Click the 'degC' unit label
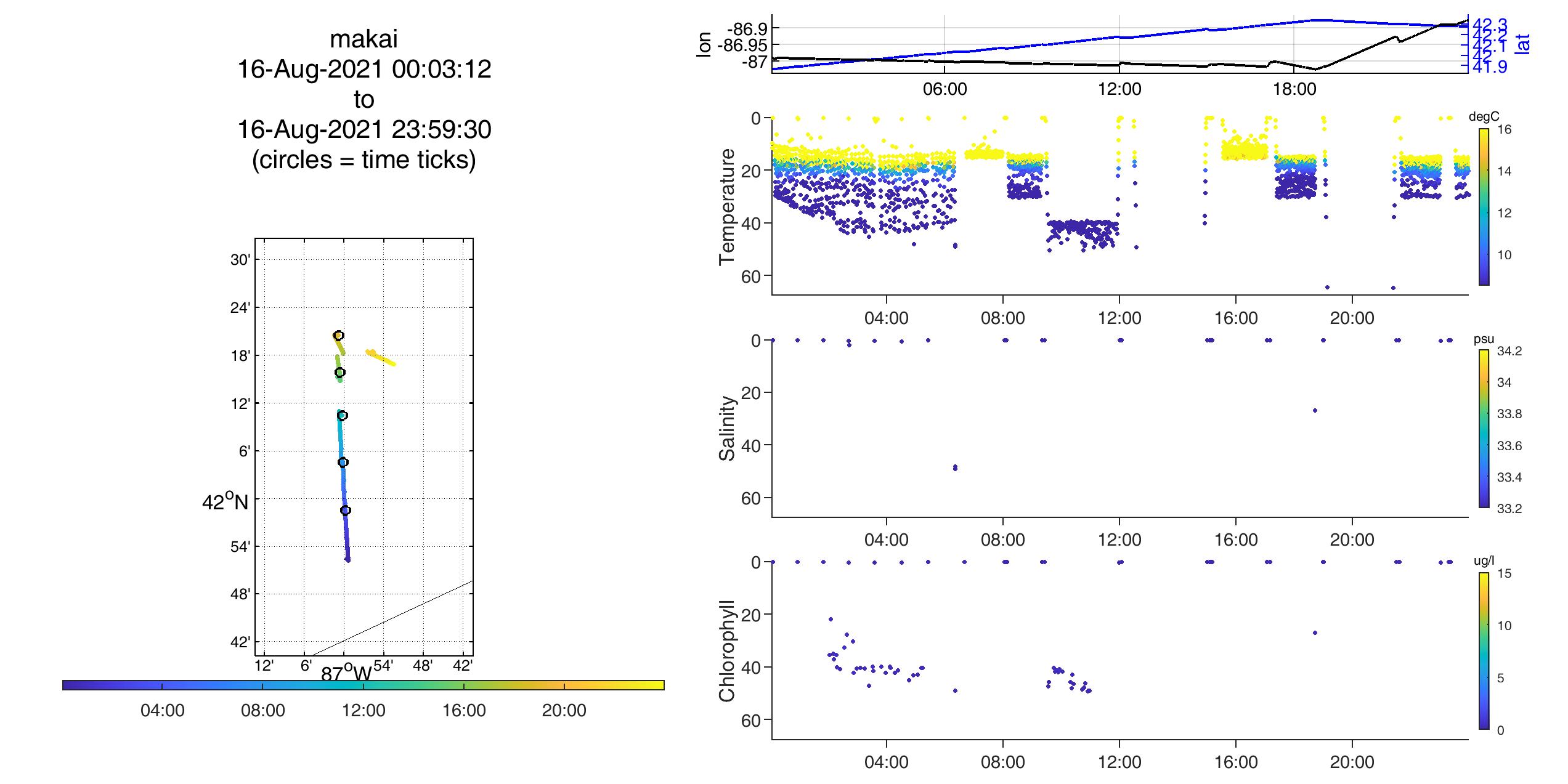 point(1483,118)
